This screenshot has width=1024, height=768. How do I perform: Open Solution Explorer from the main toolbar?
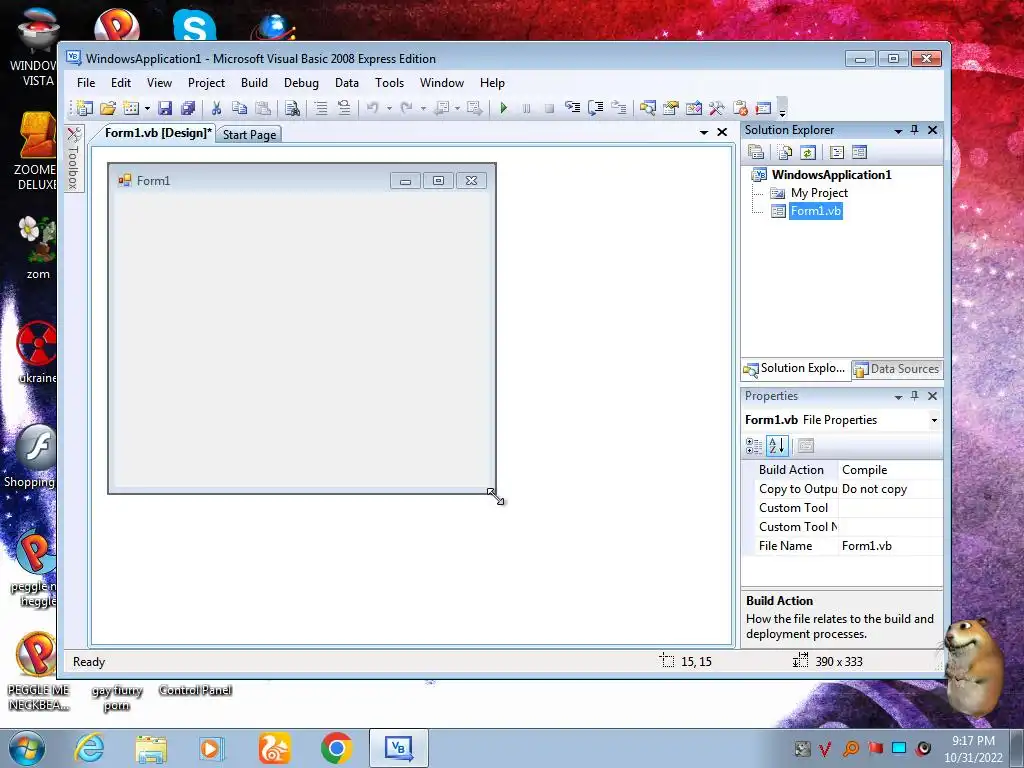(x=647, y=108)
